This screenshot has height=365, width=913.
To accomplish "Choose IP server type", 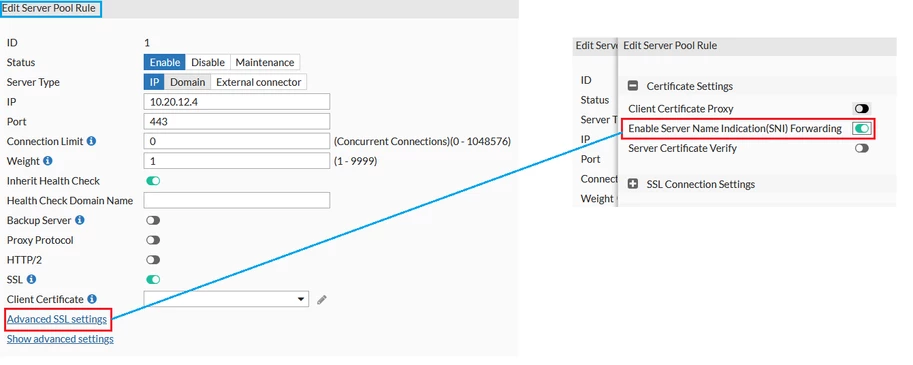I will click(x=154, y=82).
